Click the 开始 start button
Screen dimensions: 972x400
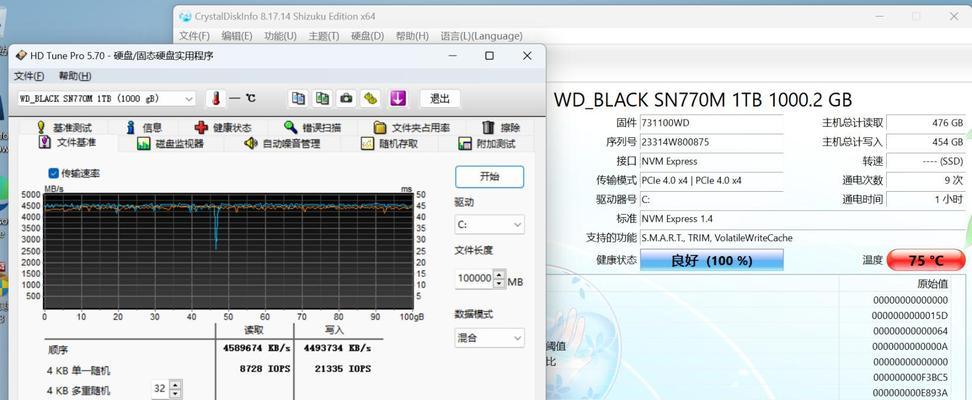[489, 176]
